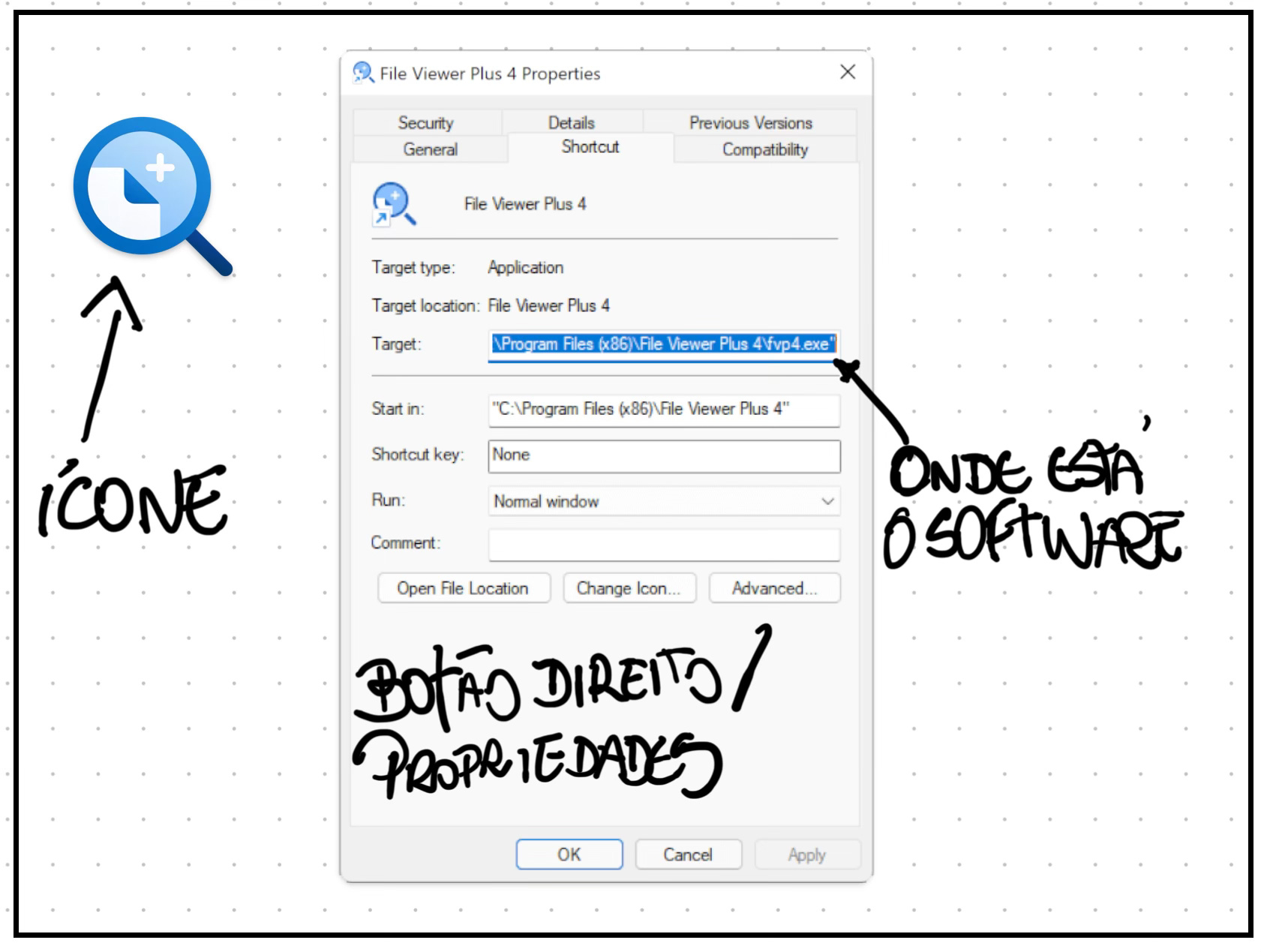This screenshot has width=1261, height=952.
Task: Click the Change Icon... button
Action: coord(629,588)
